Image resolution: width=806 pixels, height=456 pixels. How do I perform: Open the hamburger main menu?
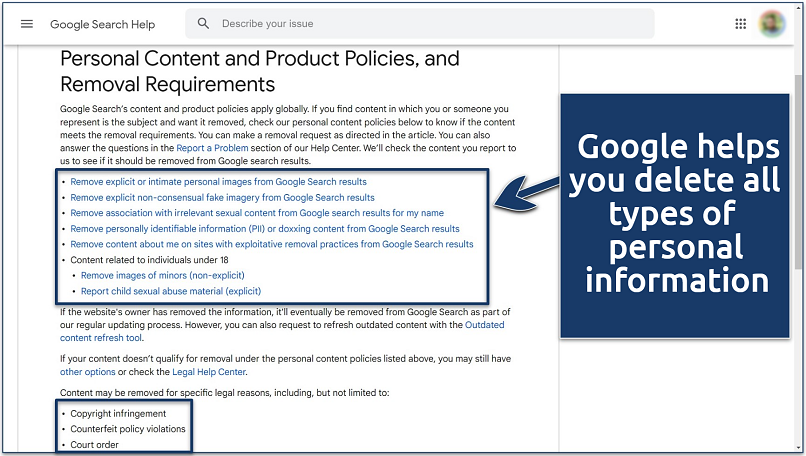click(x=27, y=24)
